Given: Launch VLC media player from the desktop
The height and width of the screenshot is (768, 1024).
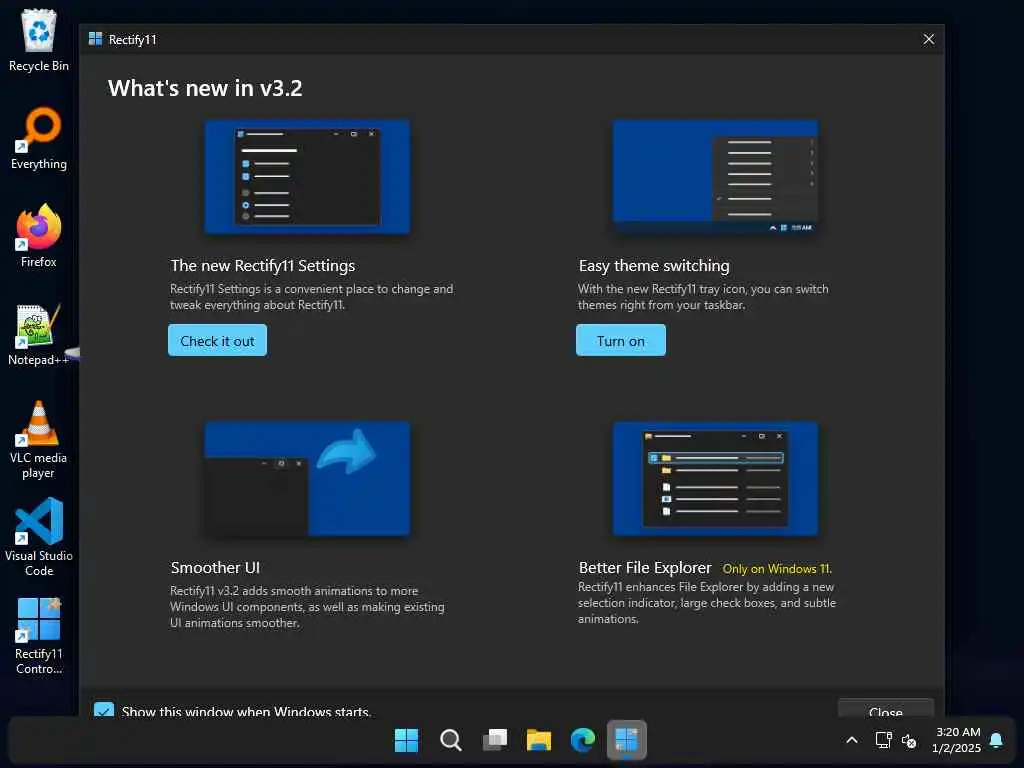Looking at the screenshot, I should pos(39,440).
